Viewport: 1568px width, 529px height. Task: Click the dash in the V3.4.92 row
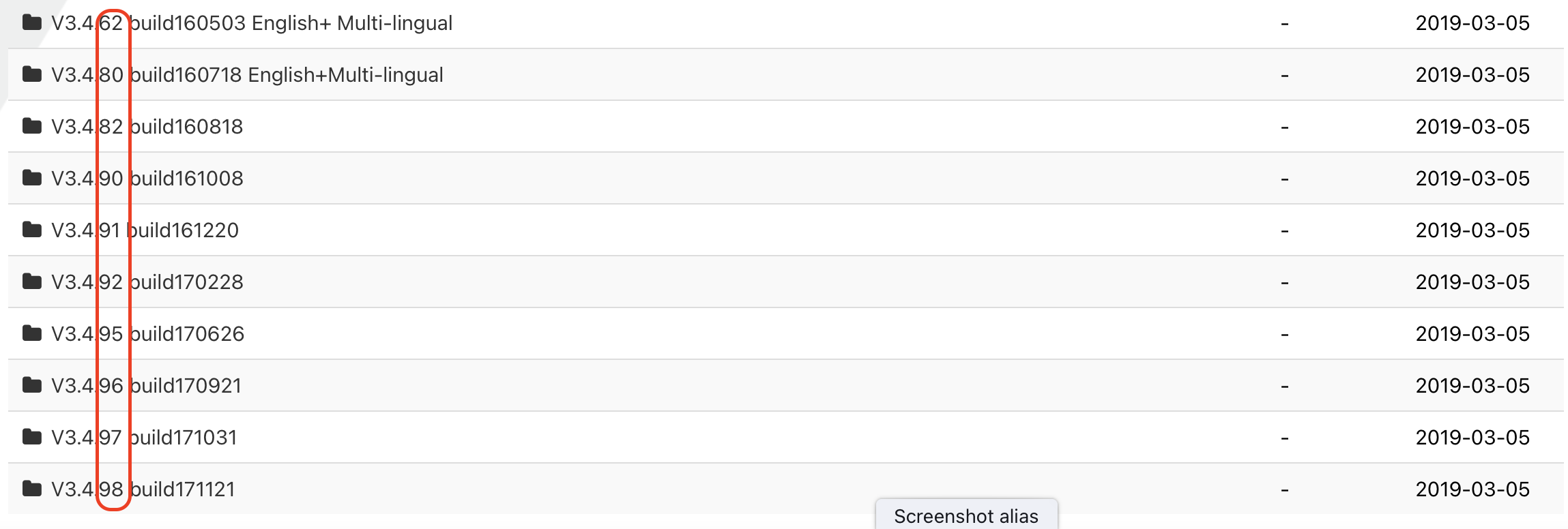click(1286, 282)
